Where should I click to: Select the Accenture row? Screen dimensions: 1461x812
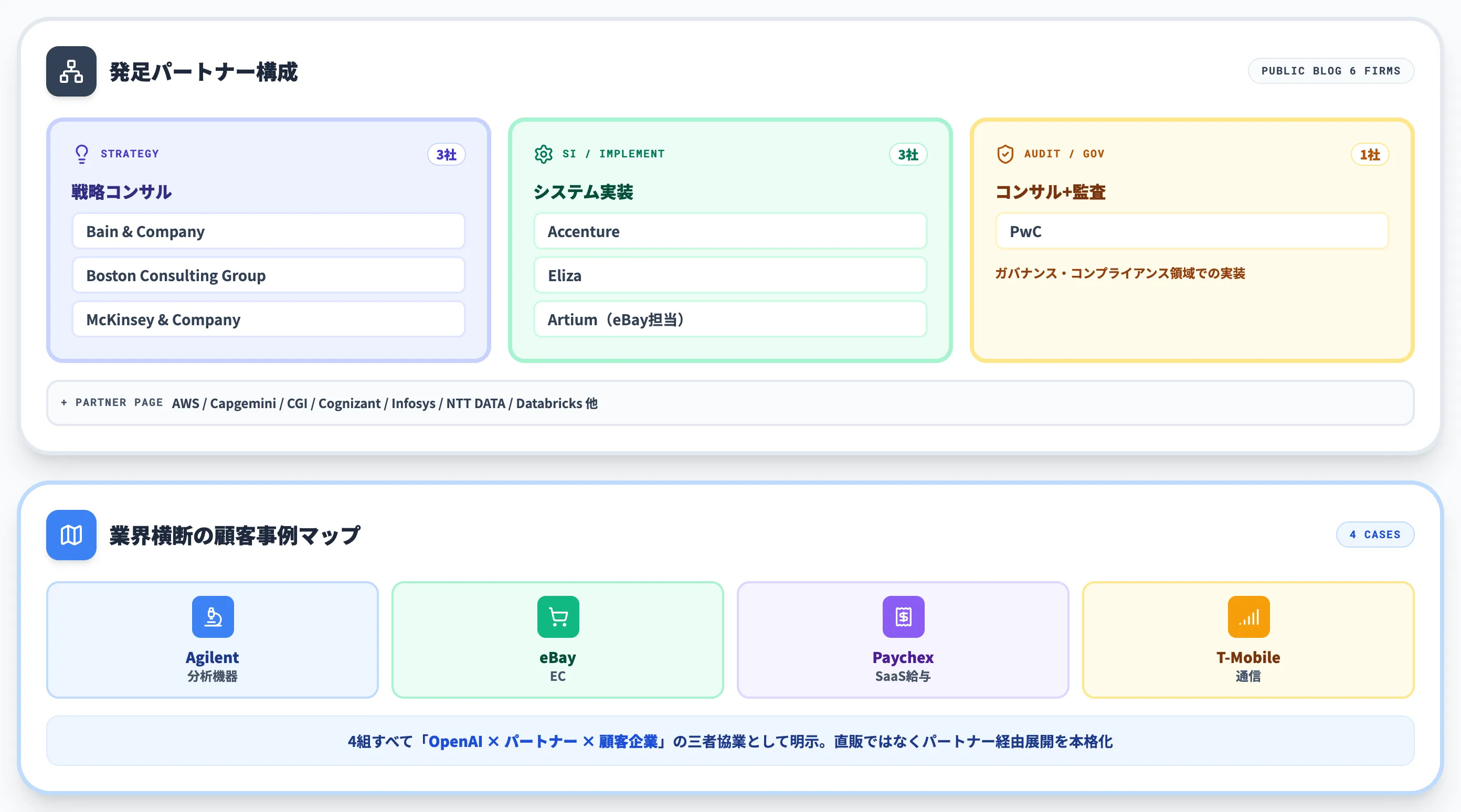click(x=730, y=231)
